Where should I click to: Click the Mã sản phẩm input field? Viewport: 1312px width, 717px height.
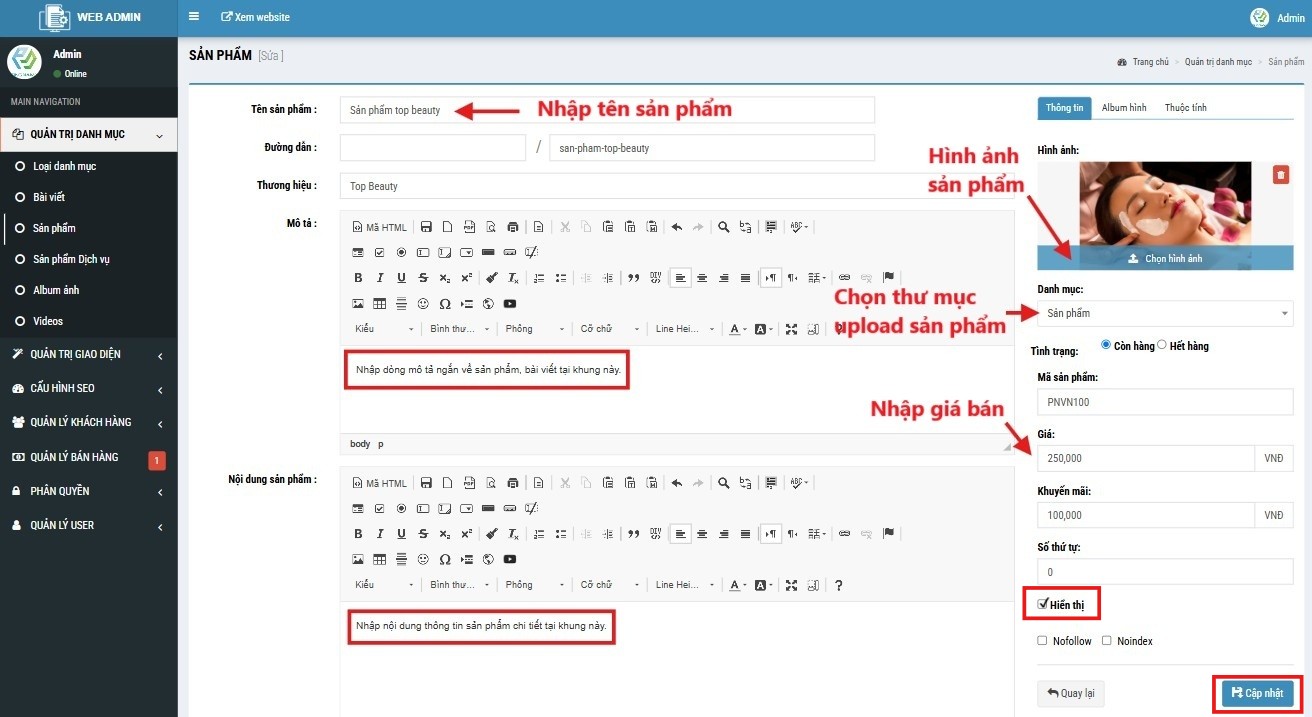(1166, 402)
